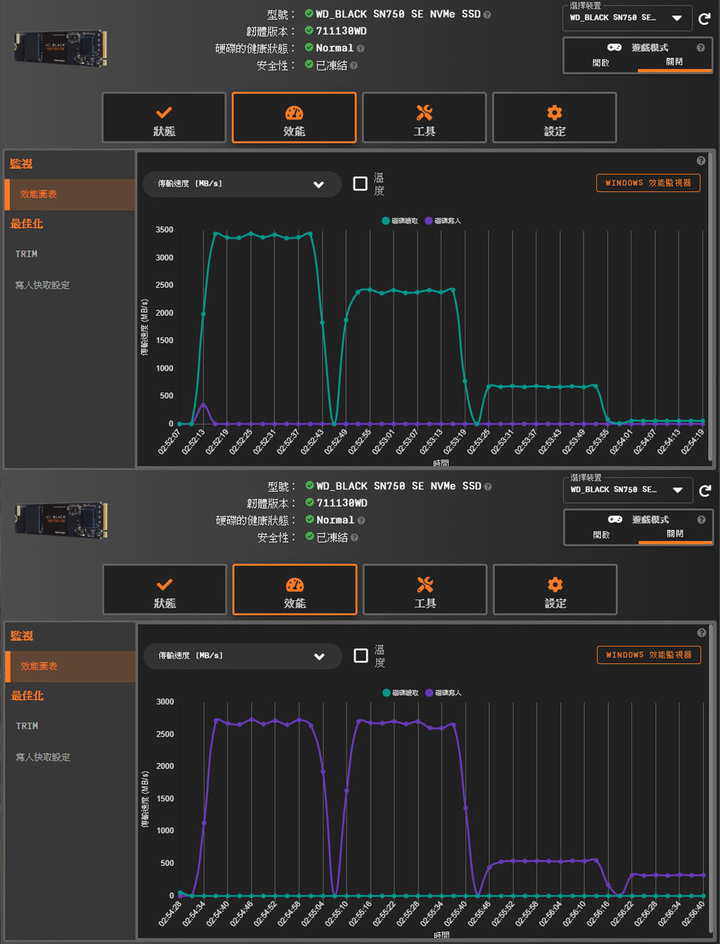720x944 pixels.
Task: Click green check icon beside 711130WD, lower dashboard
Action: 309,502
